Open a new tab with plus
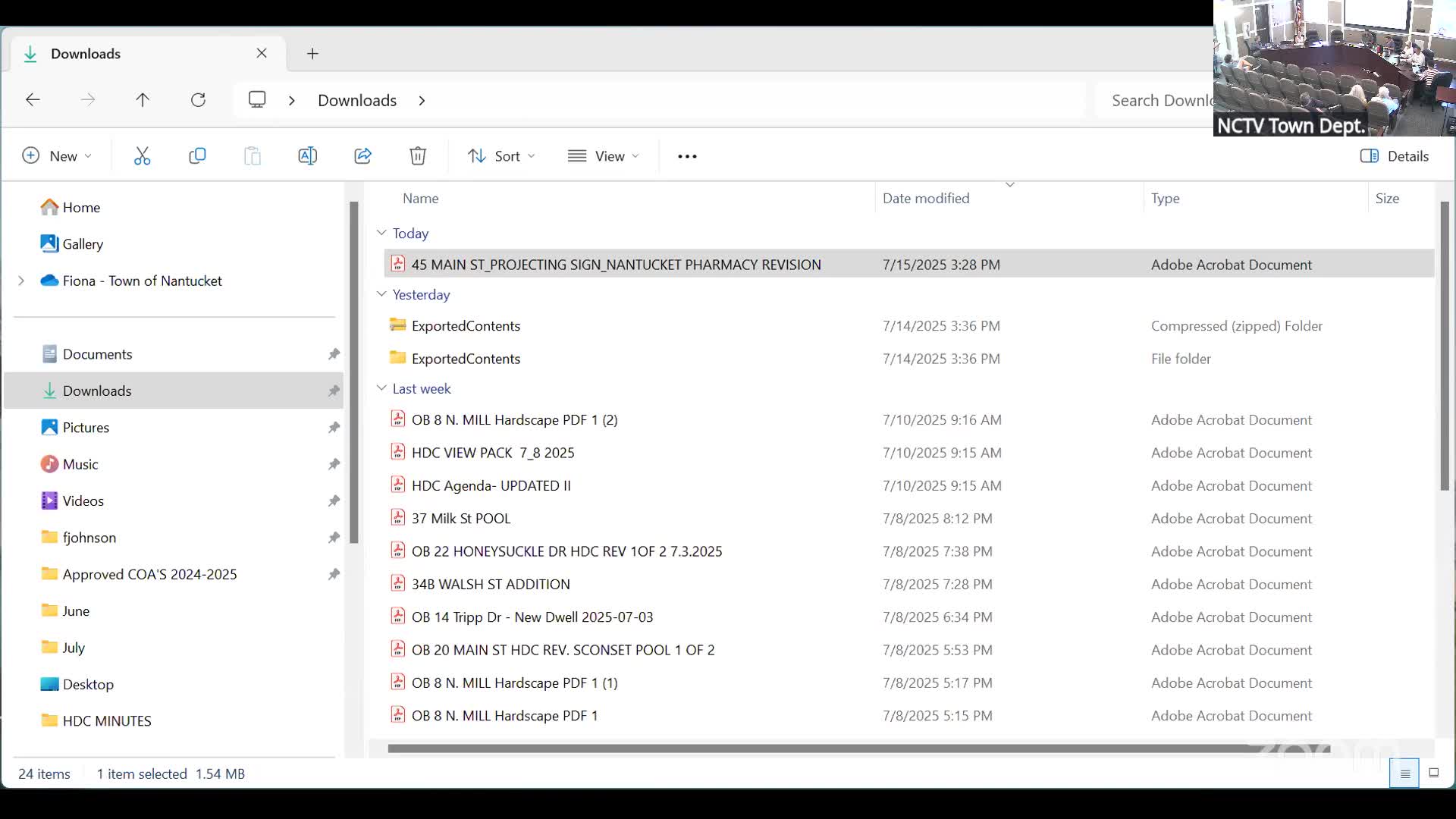The width and height of the screenshot is (1456, 819). (312, 54)
